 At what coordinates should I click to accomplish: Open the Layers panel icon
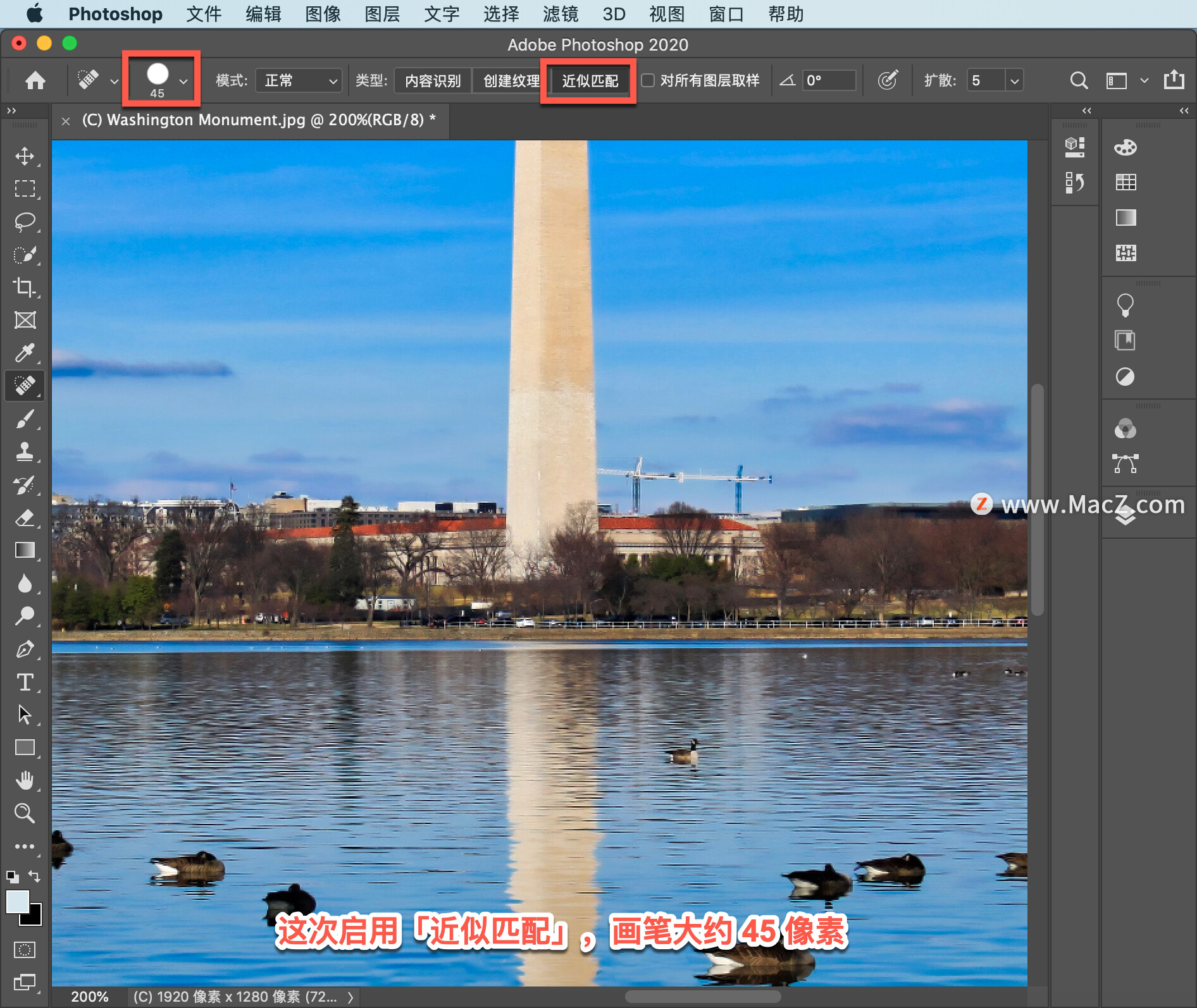[x=1125, y=517]
